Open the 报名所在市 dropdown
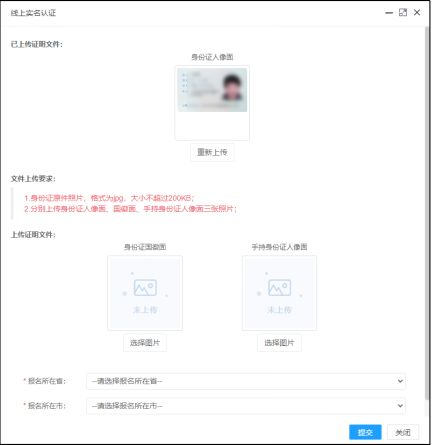Screen dimensions: 432x445 pos(246,406)
